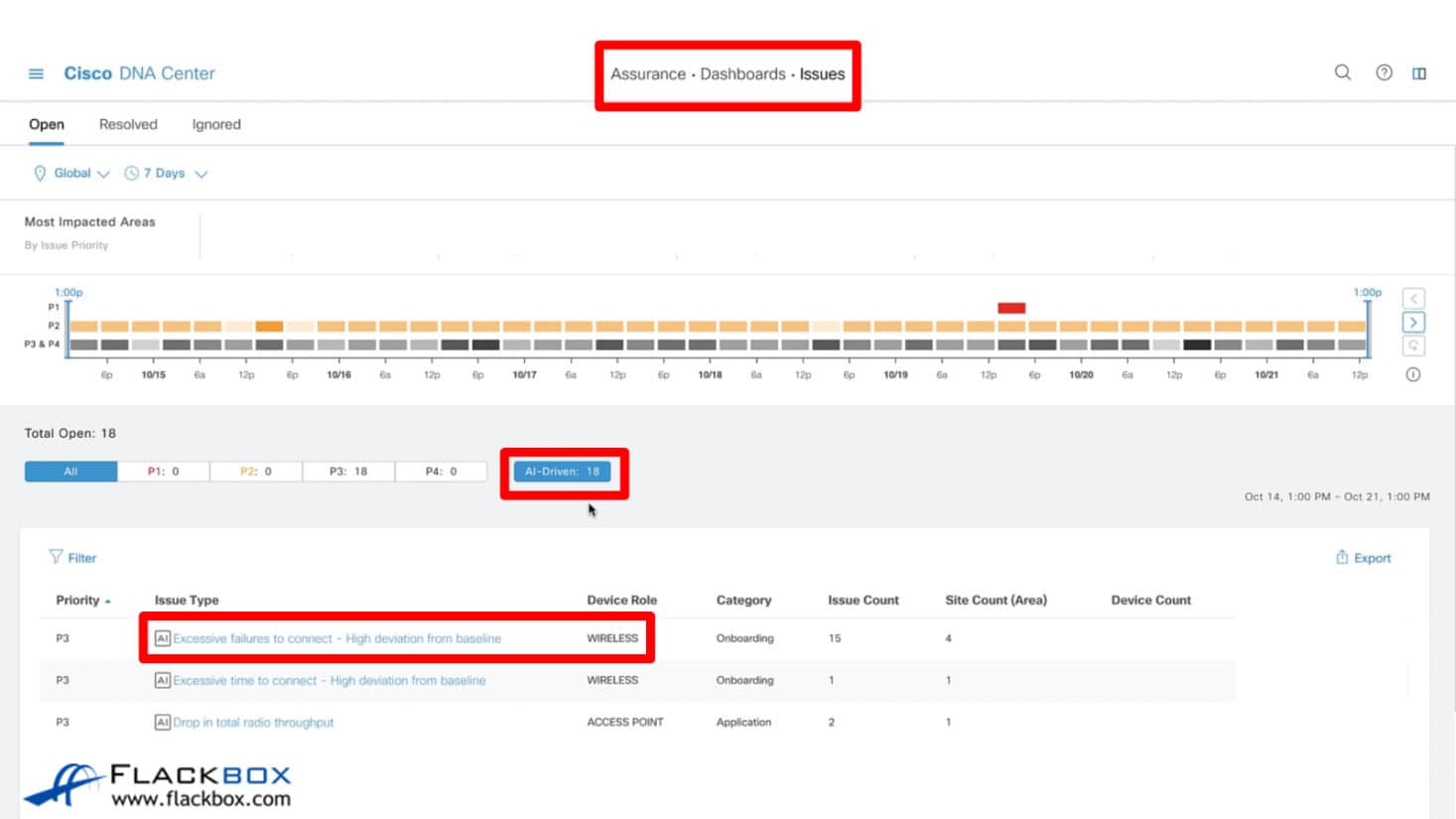This screenshot has height=819, width=1456.
Task: Click the side panel layout icon
Action: coord(1419,73)
